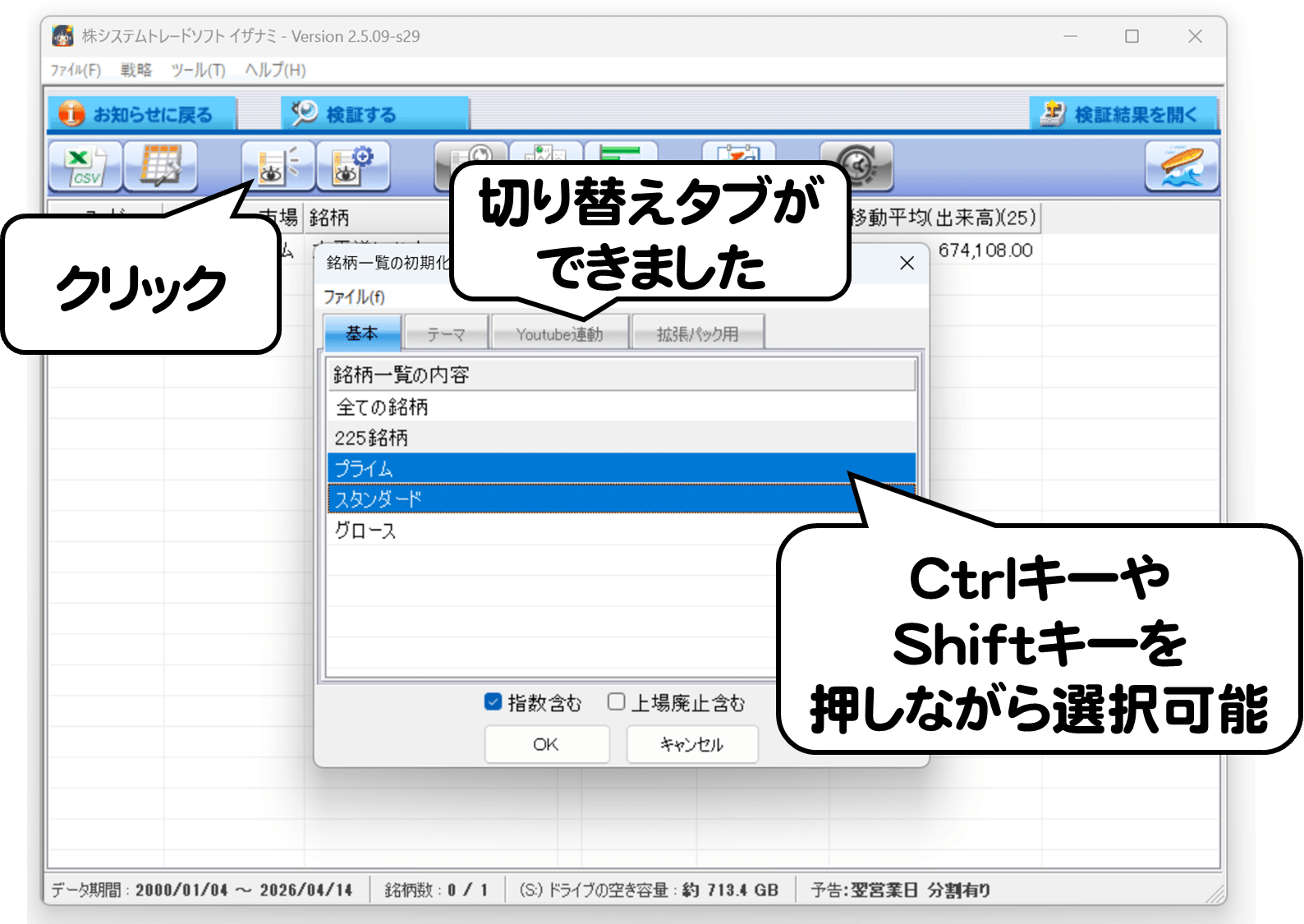This screenshot has width=1304, height=924.
Task: Click the eye icon with gear settings
Action: (x=353, y=167)
